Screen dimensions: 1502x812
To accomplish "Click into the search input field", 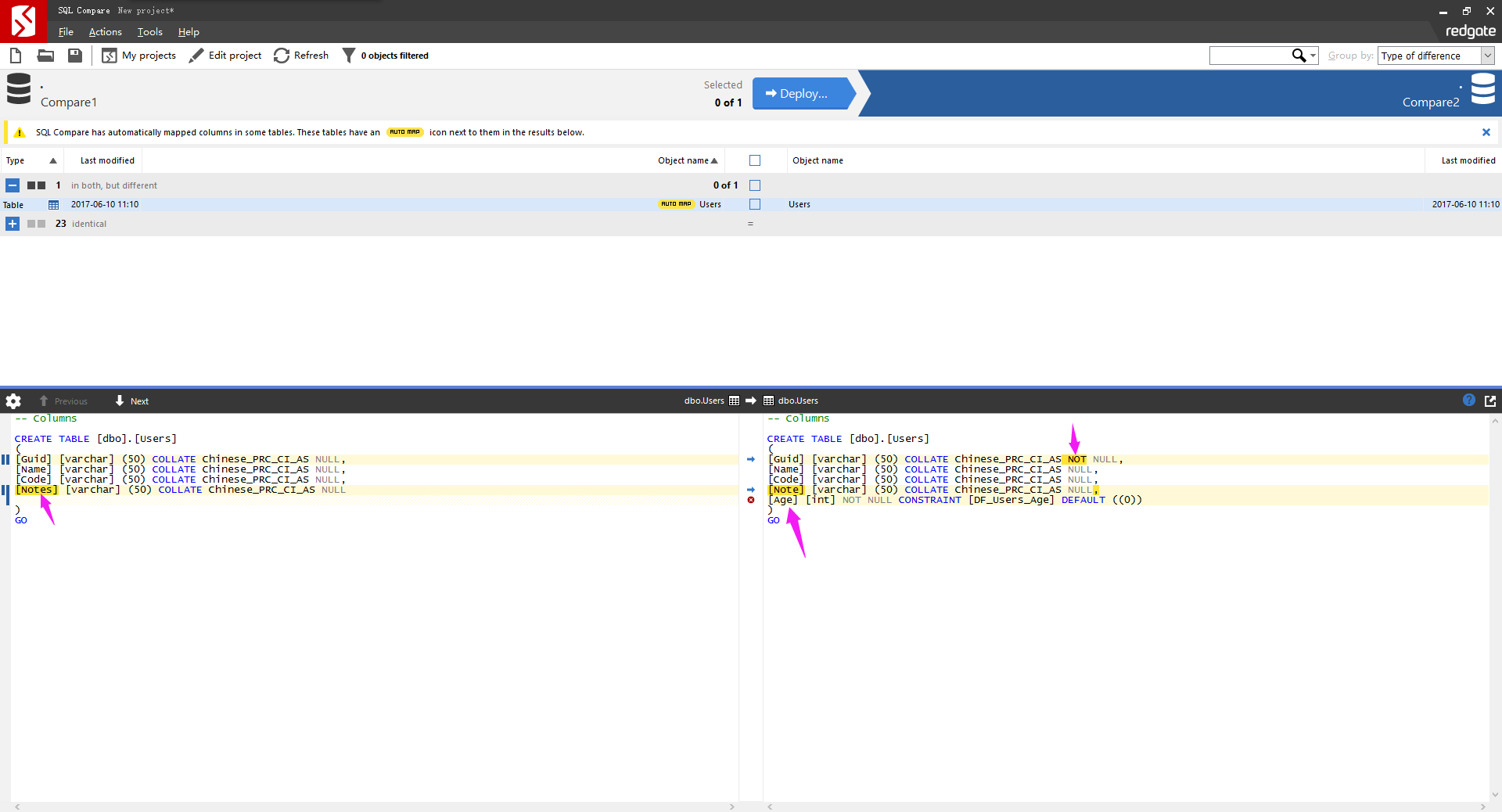I will pos(1250,56).
